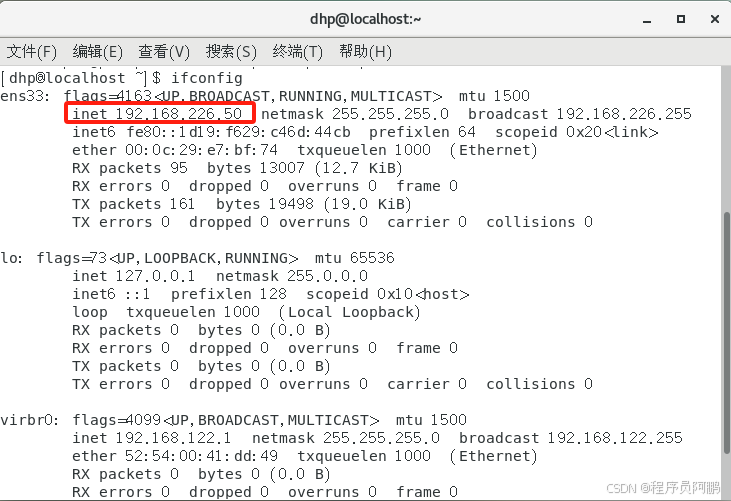This screenshot has width=731, height=501.
Task: Open the 终端(T) menu
Action: coord(297,51)
